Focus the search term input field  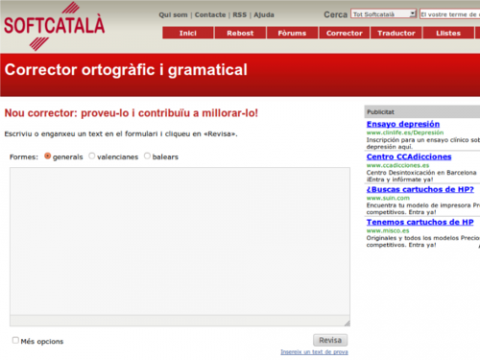(x=450, y=14)
